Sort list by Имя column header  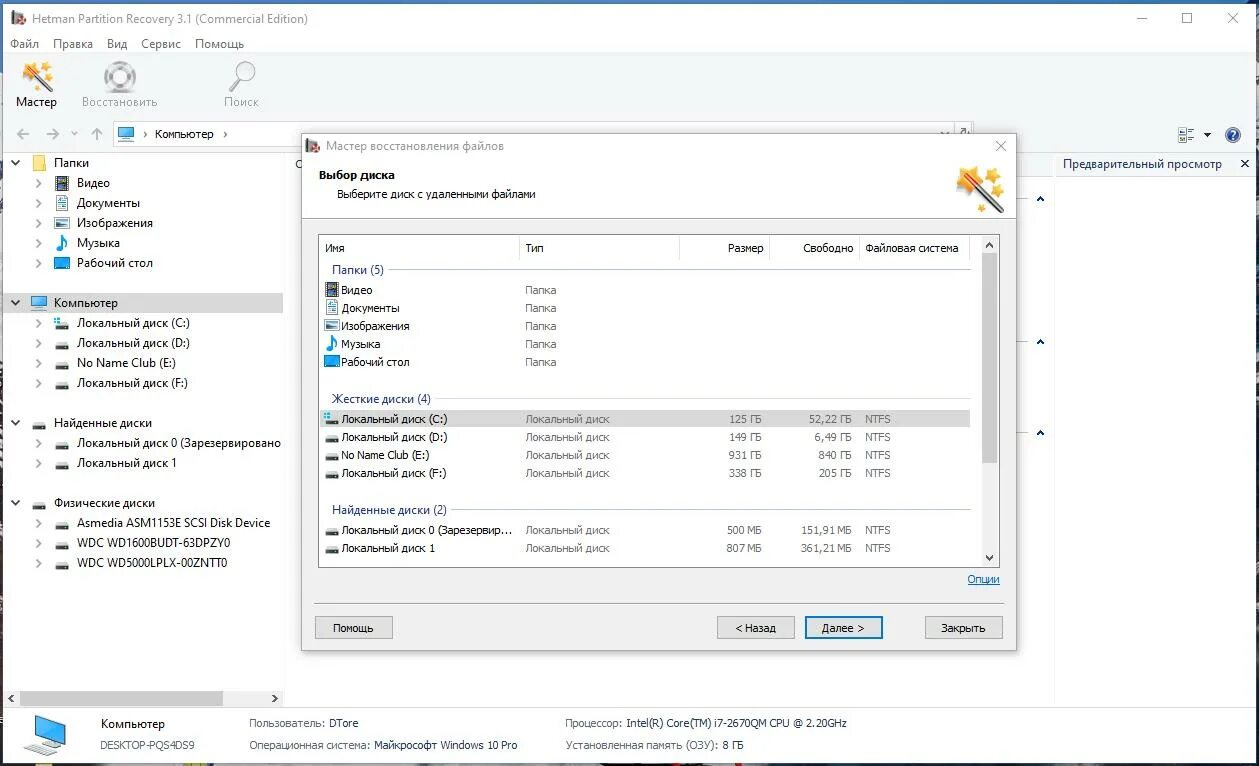(x=419, y=248)
